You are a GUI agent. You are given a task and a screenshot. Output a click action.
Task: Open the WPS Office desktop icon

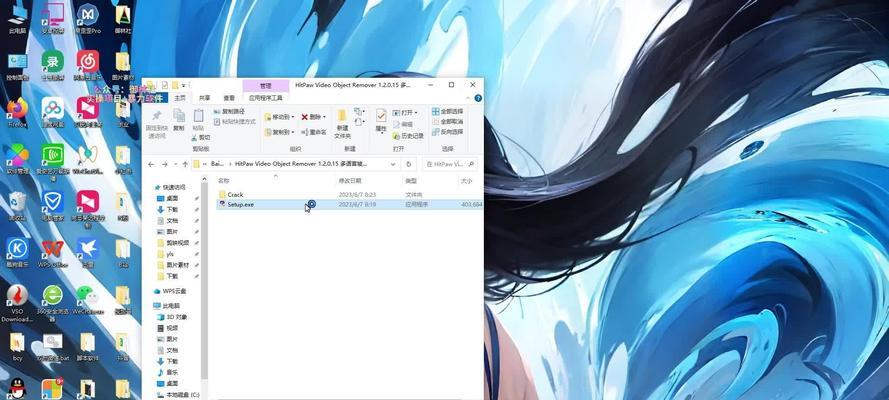tap(53, 253)
